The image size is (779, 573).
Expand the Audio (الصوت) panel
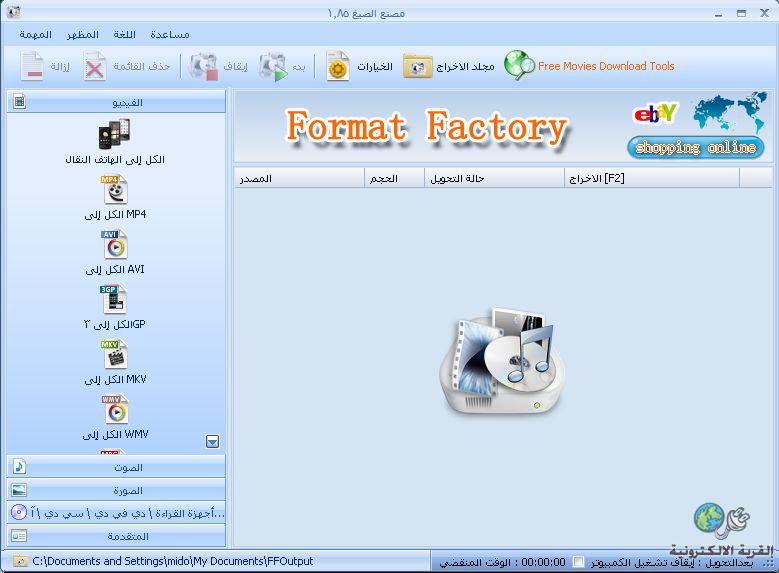point(116,467)
